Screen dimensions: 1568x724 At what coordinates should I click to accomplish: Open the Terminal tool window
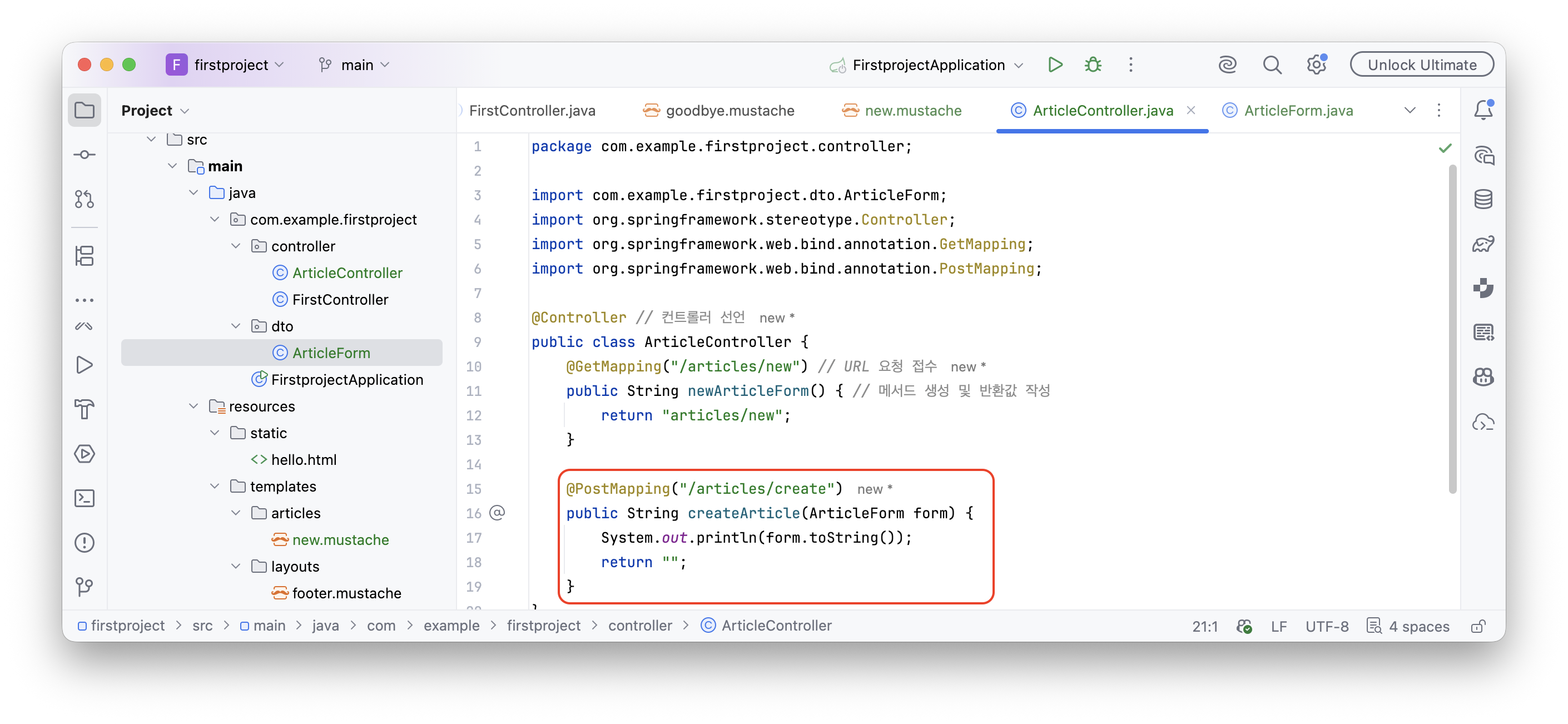coord(85,498)
